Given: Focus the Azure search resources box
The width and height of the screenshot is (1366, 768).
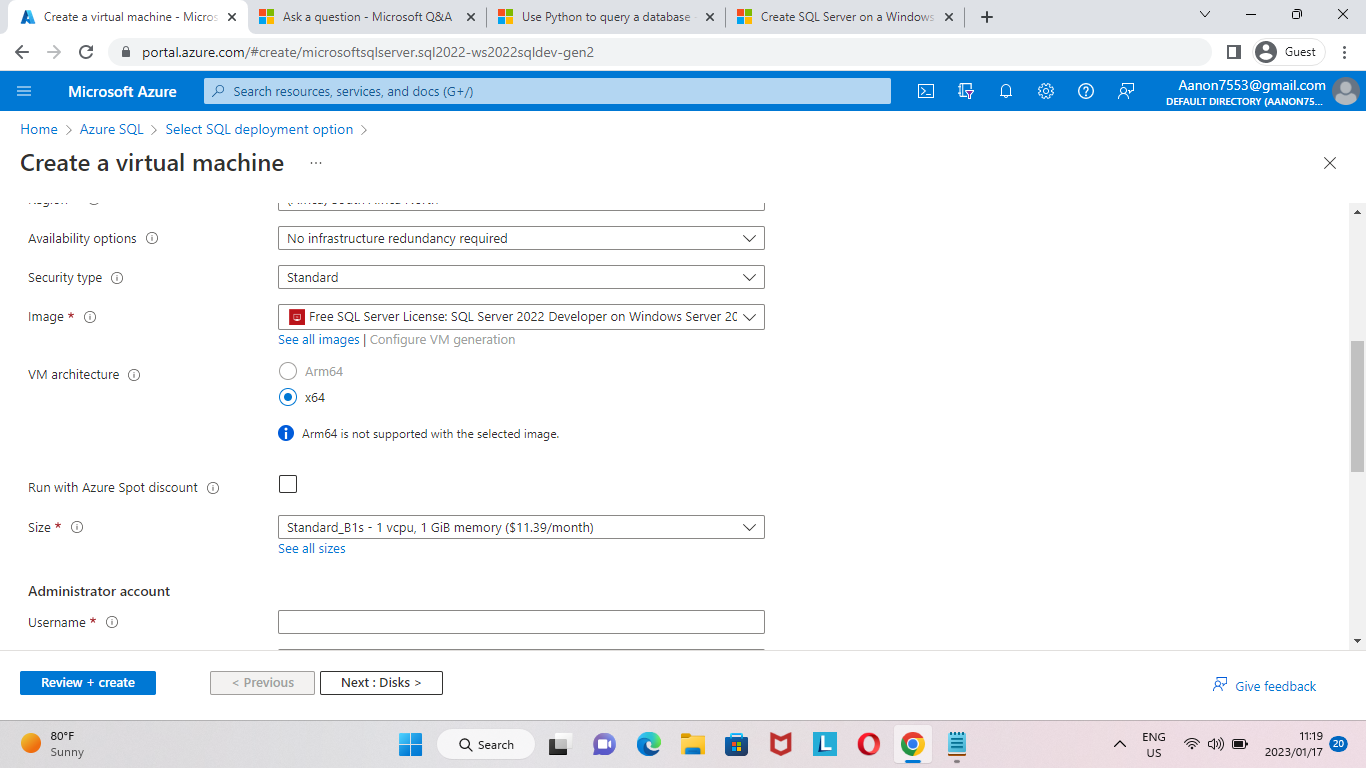Looking at the screenshot, I should tap(548, 91).
